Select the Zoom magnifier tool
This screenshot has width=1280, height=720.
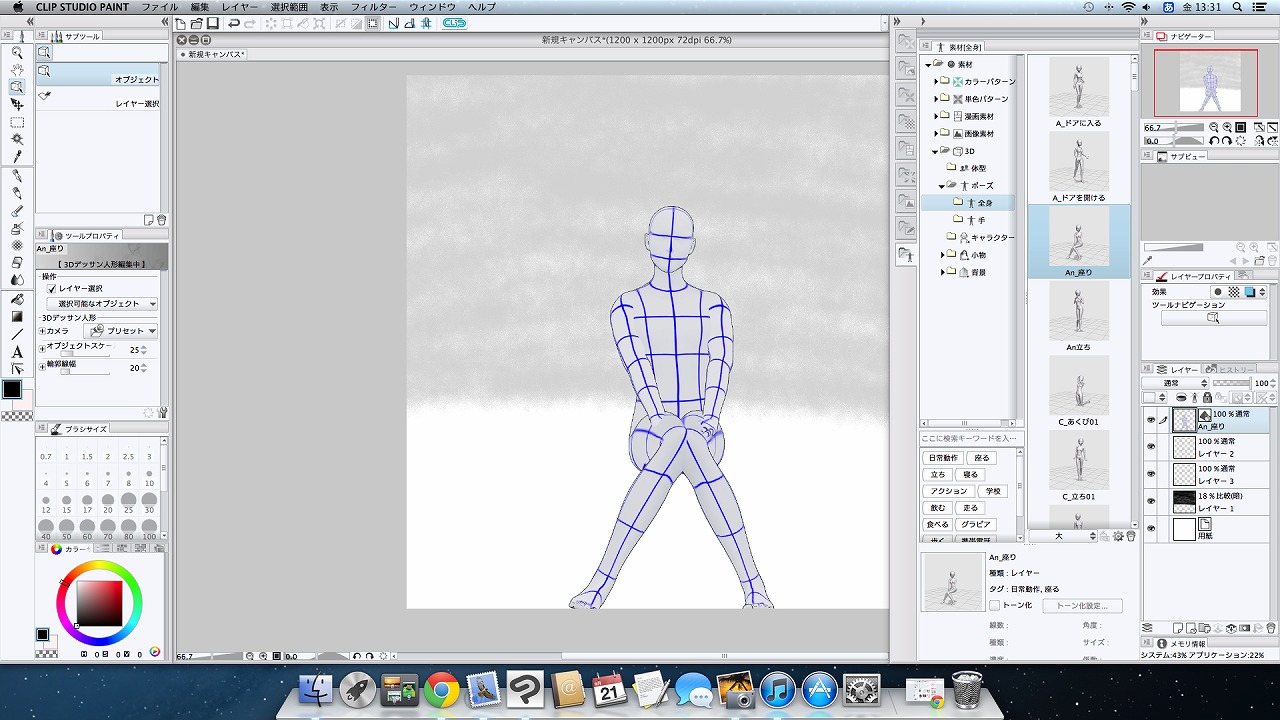point(17,53)
